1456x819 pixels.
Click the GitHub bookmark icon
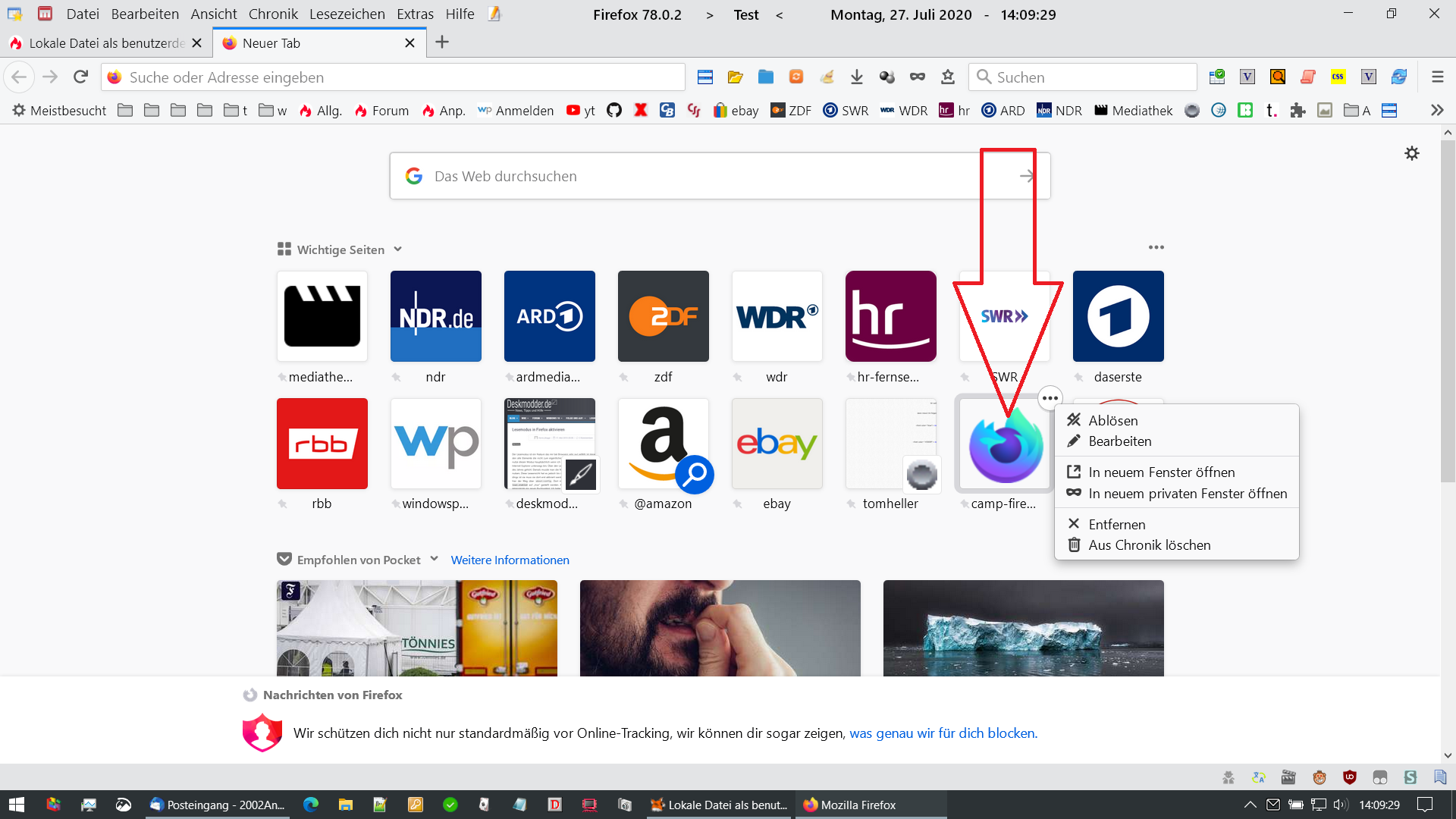614,111
